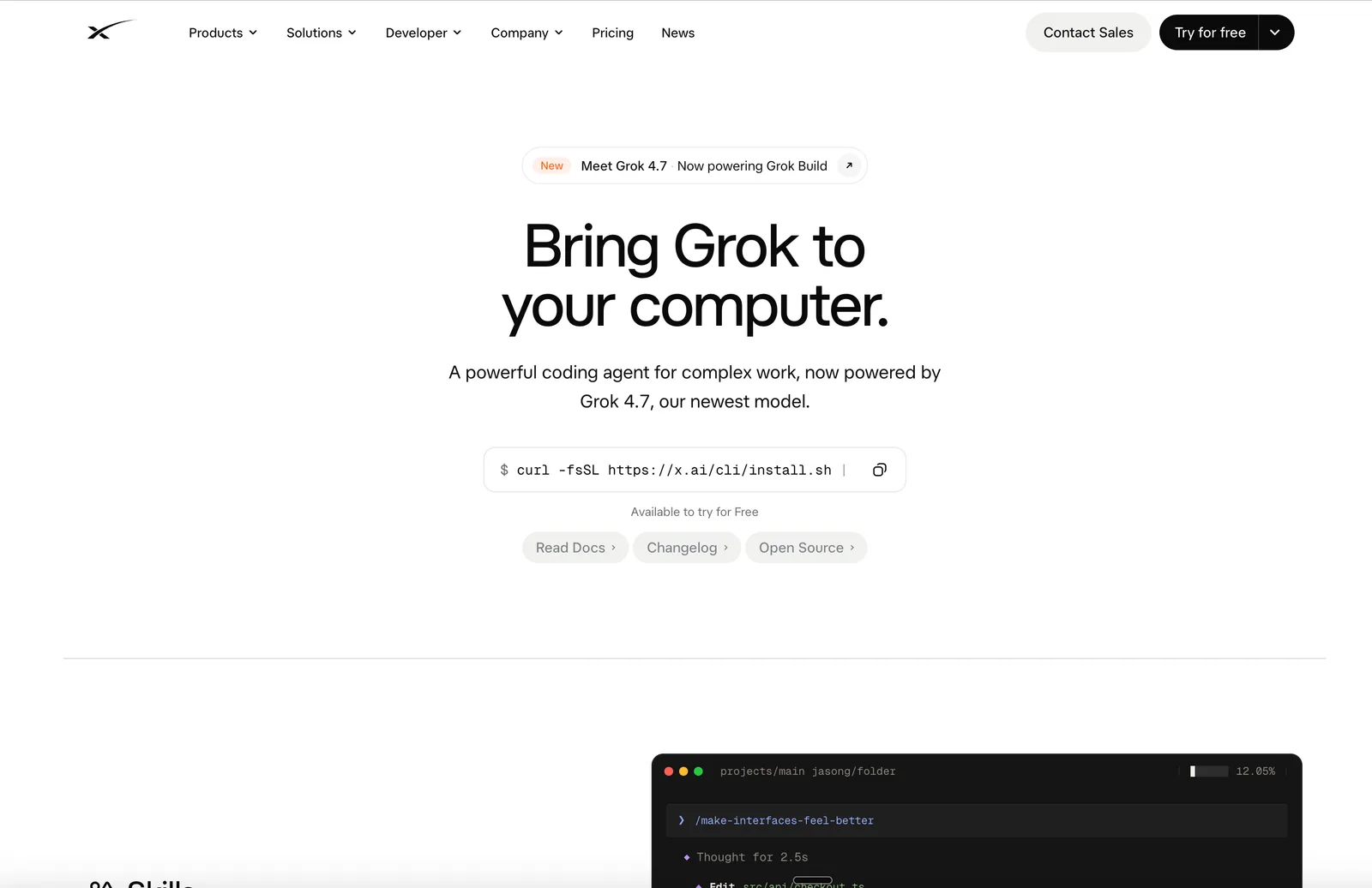This screenshot has height=888, width=1372.
Task: Open the Developer dropdown menu
Action: [x=424, y=33]
